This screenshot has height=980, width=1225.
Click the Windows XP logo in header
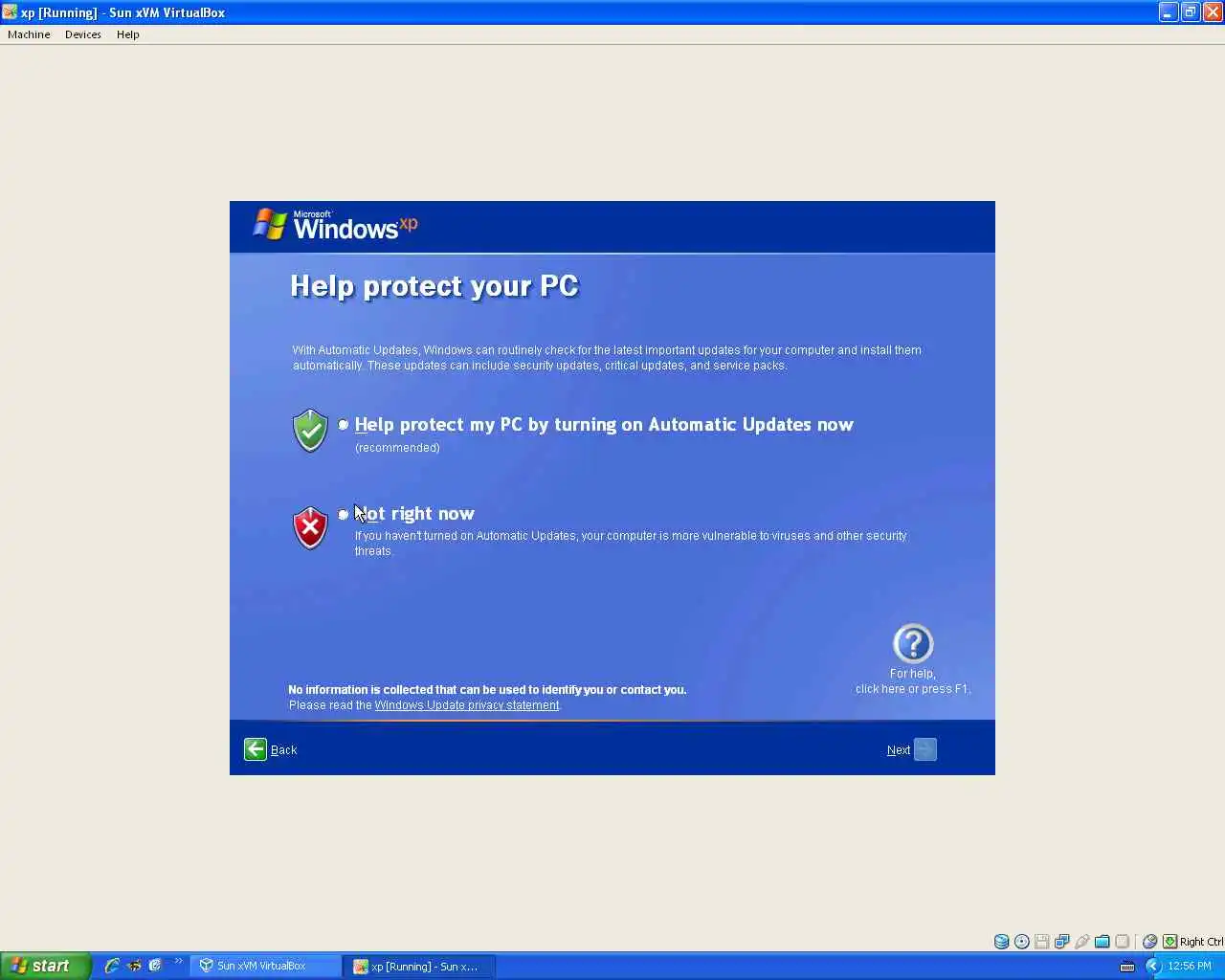tap(335, 225)
